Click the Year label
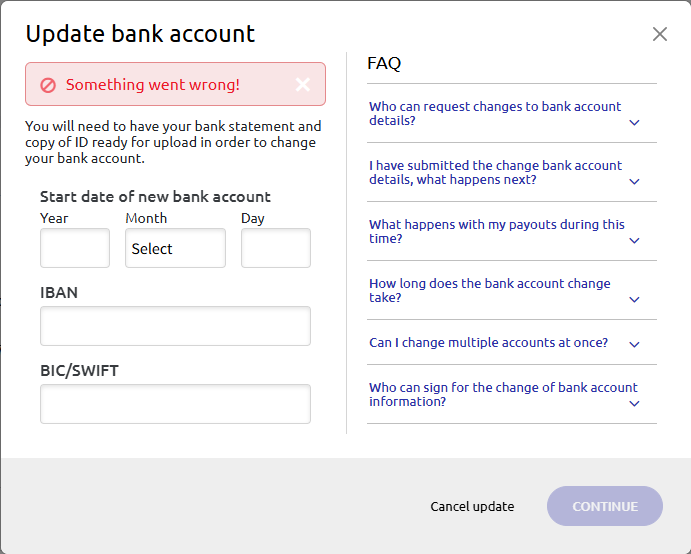The image size is (691, 554). click(x=54, y=218)
